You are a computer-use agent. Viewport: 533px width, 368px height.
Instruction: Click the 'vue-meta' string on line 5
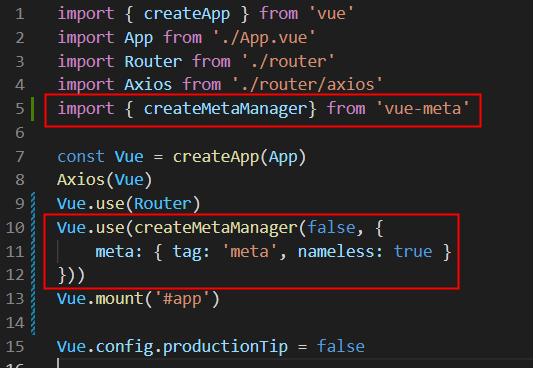423,109
